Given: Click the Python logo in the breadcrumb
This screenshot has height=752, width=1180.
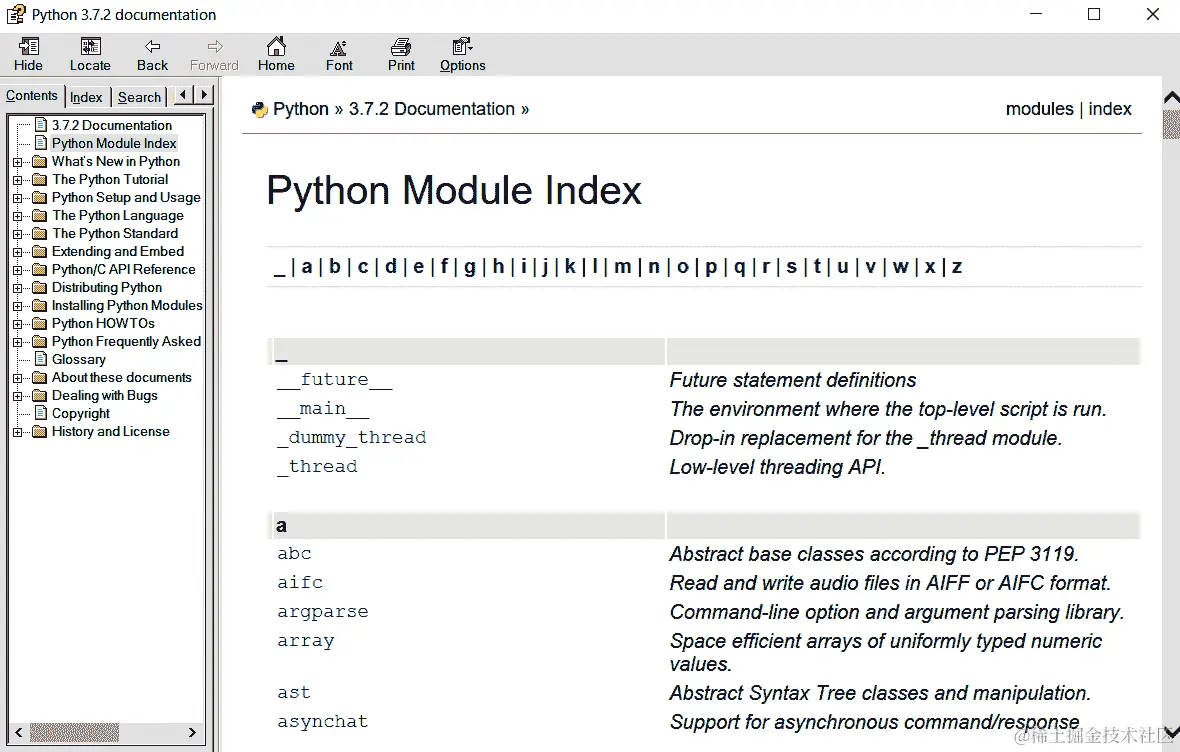Looking at the screenshot, I should (260, 110).
